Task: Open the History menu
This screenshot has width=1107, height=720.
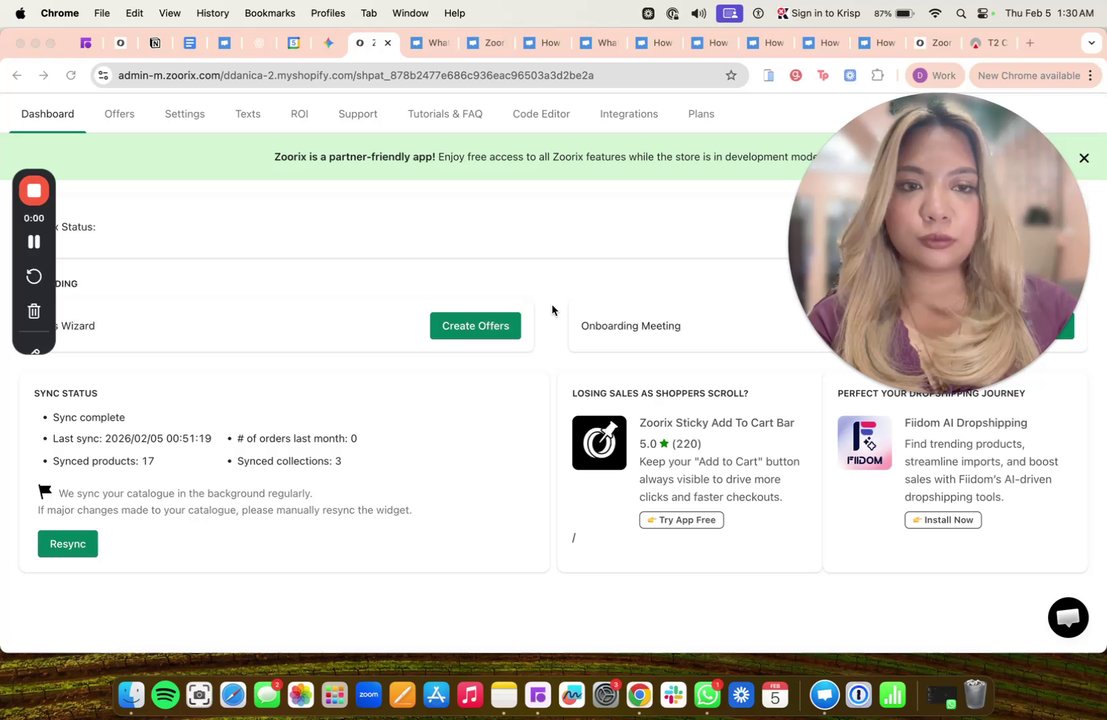Action: tap(213, 13)
